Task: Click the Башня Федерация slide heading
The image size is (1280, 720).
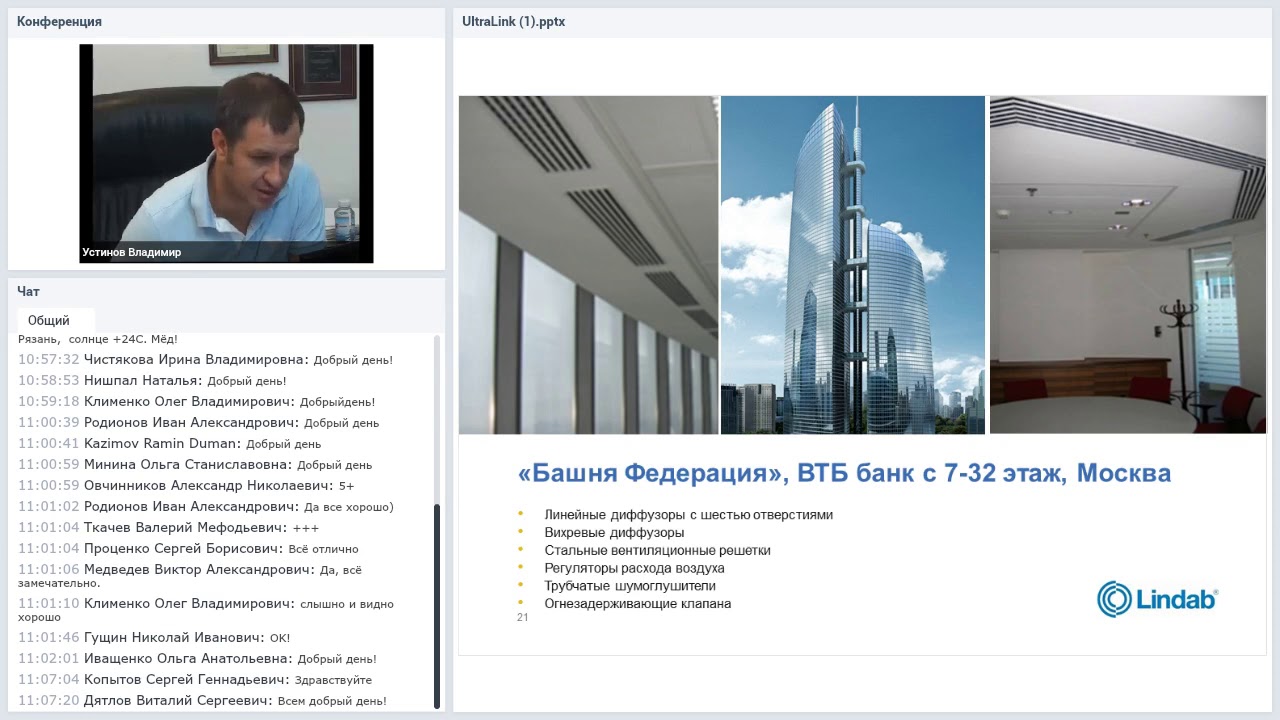Action: tap(844, 473)
